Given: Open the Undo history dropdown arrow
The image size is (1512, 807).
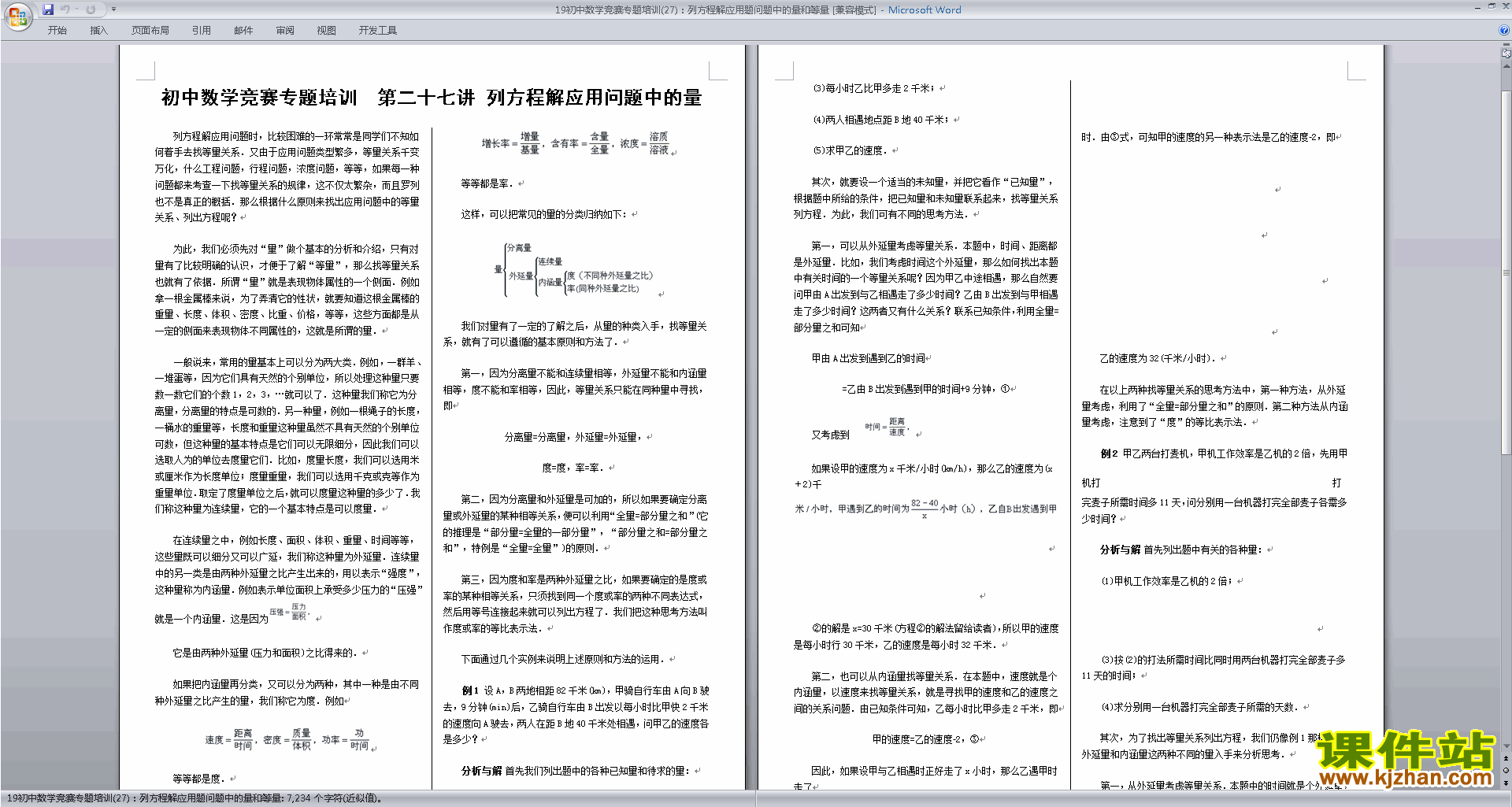Looking at the screenshot, I should click(76, 9).
